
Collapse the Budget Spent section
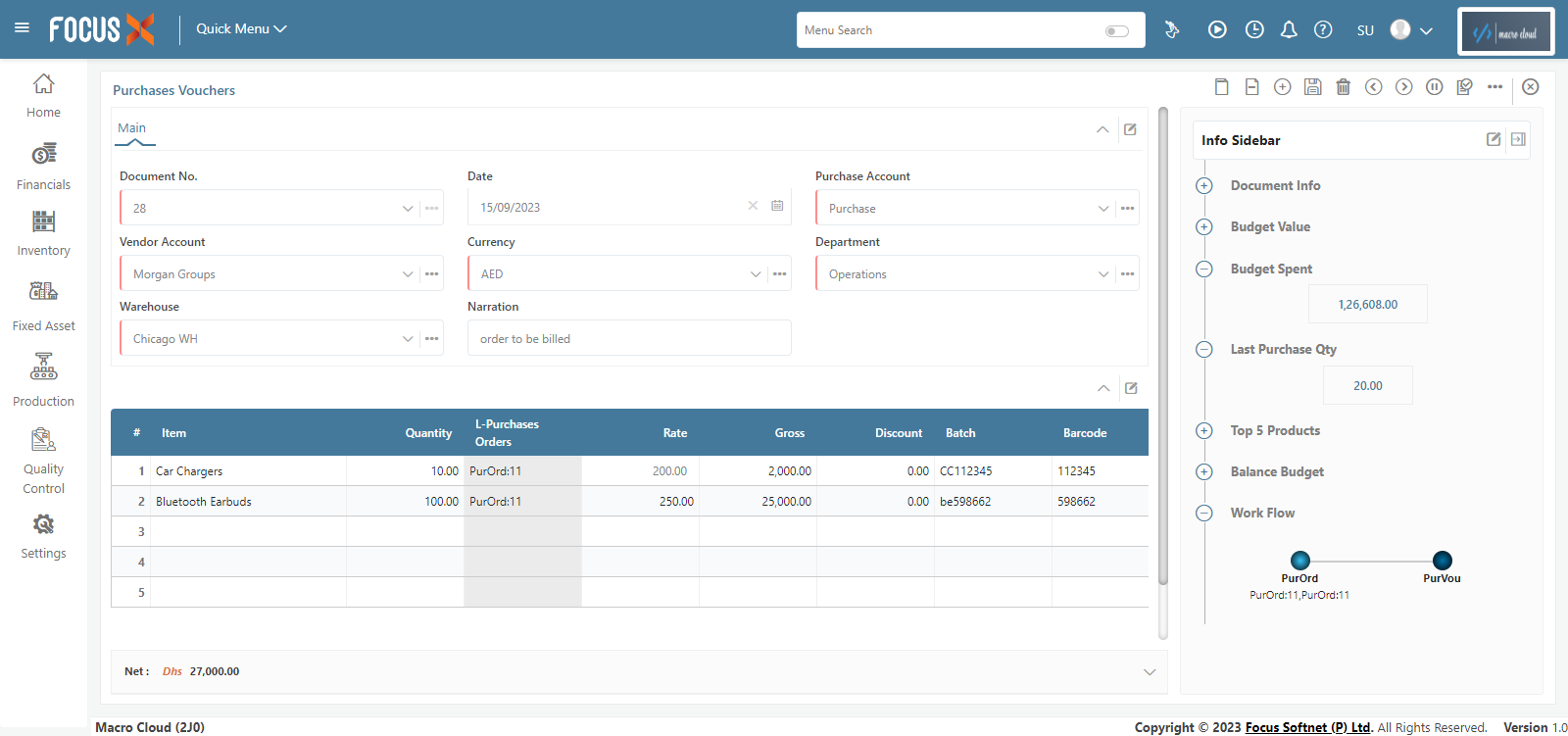pyautogui.click(x=1204, y=269)
